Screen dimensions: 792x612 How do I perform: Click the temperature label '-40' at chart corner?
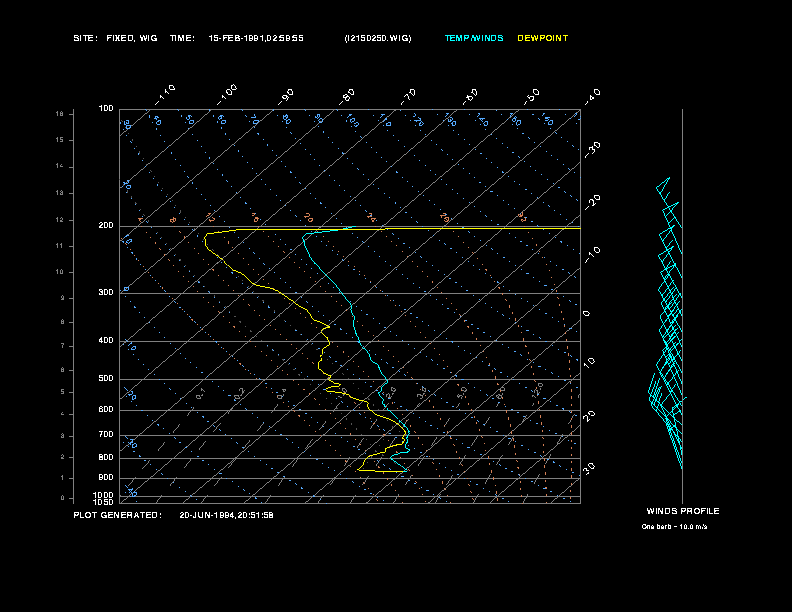592,97
